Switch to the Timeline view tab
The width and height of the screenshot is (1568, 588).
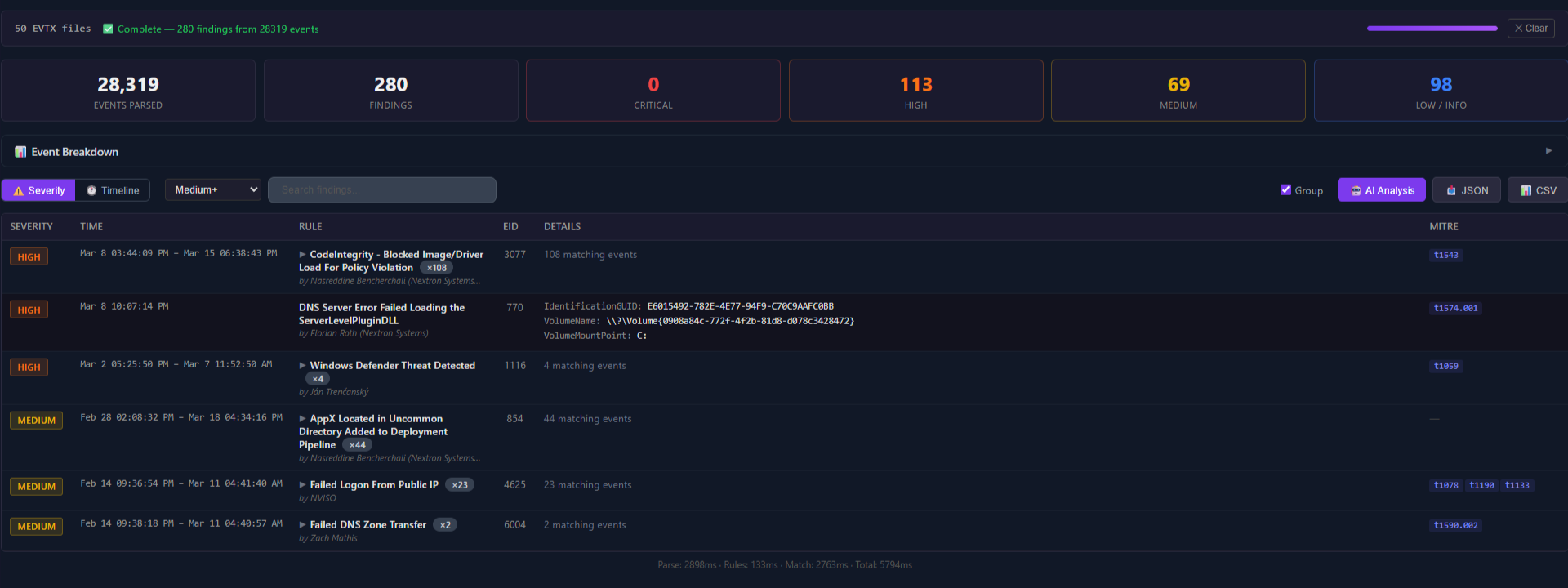click(113, 190)
